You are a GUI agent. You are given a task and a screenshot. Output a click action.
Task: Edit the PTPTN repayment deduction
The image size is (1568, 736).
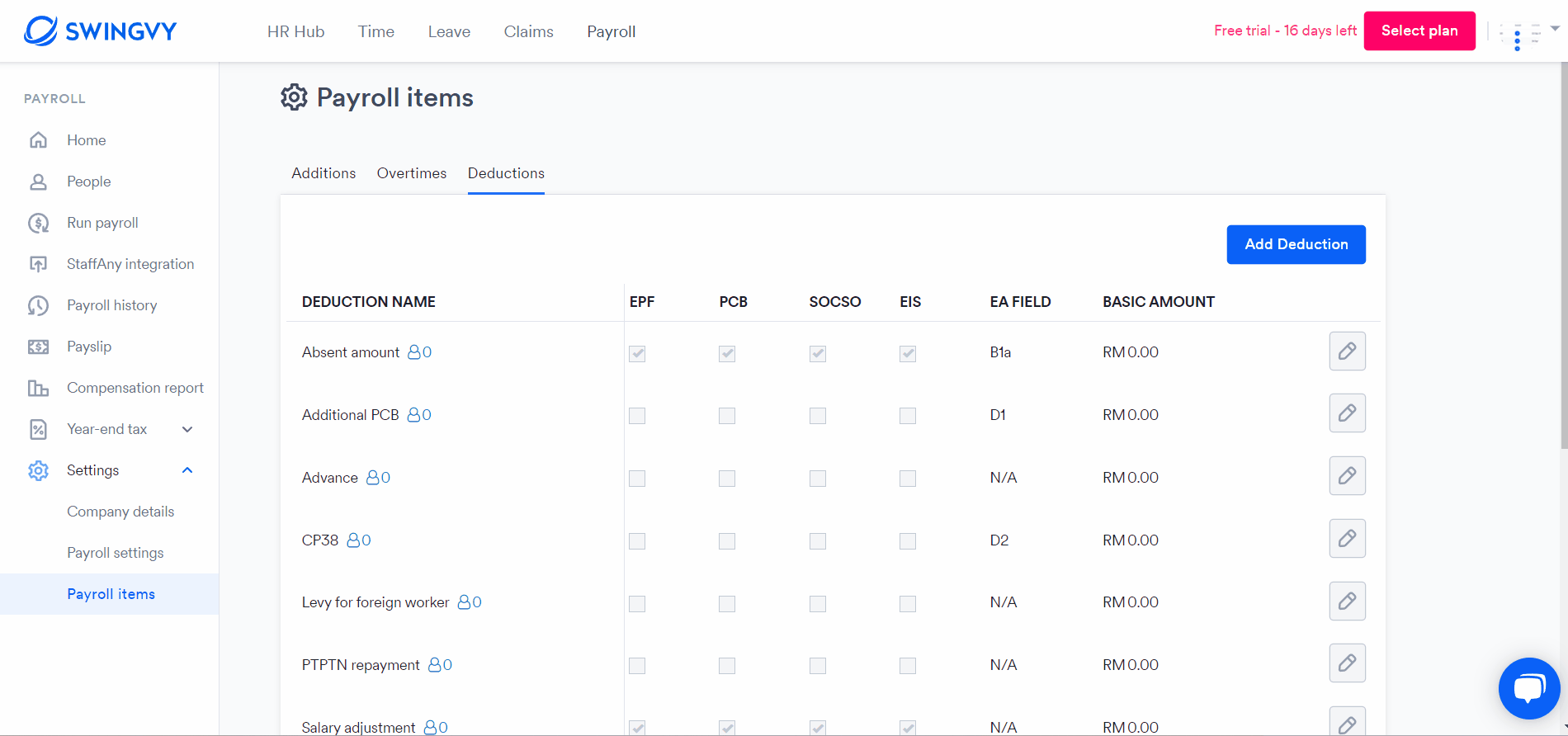click(1347, 663)
